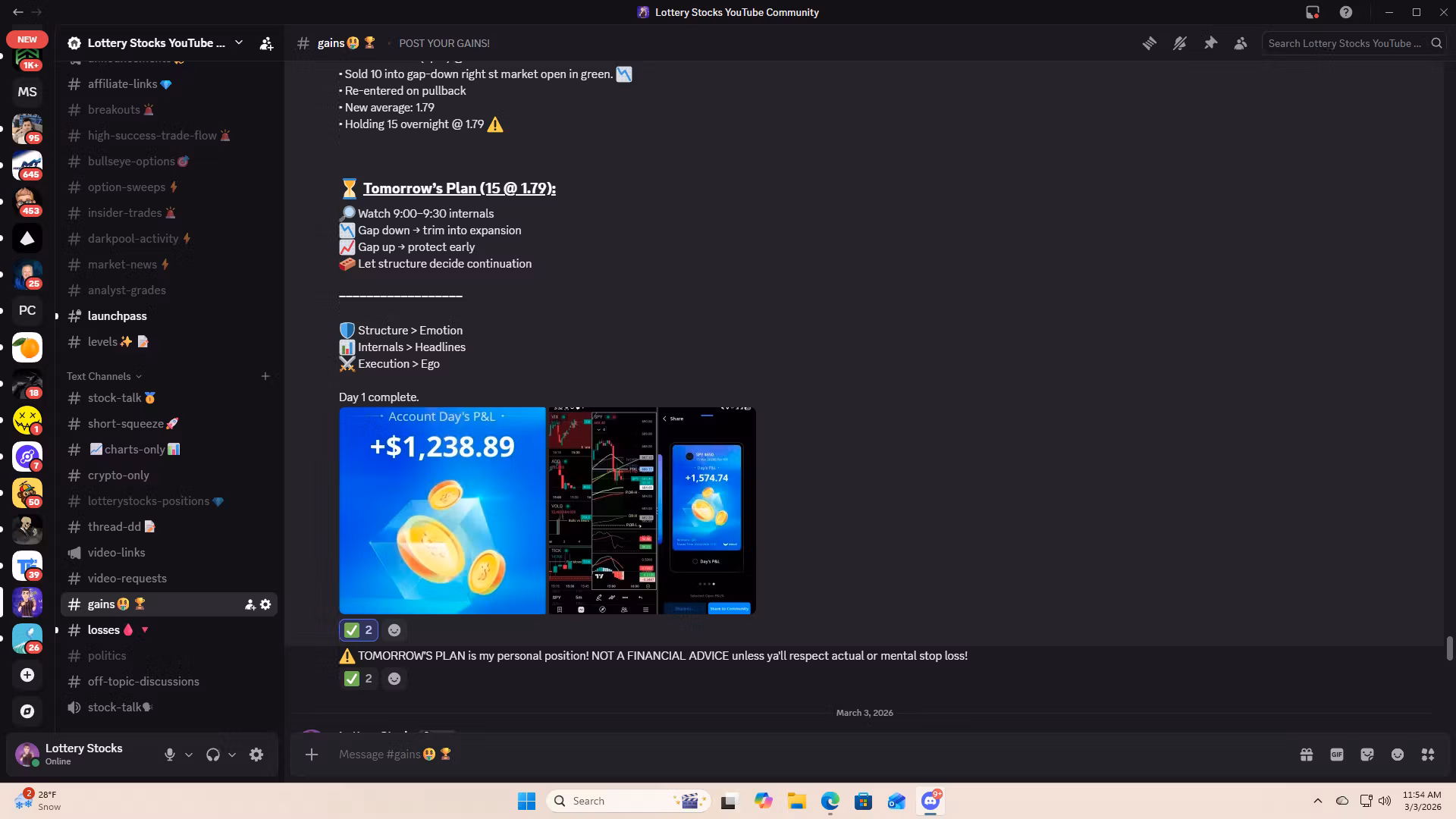Add reaction to the P&L image message

click(394, 630)
